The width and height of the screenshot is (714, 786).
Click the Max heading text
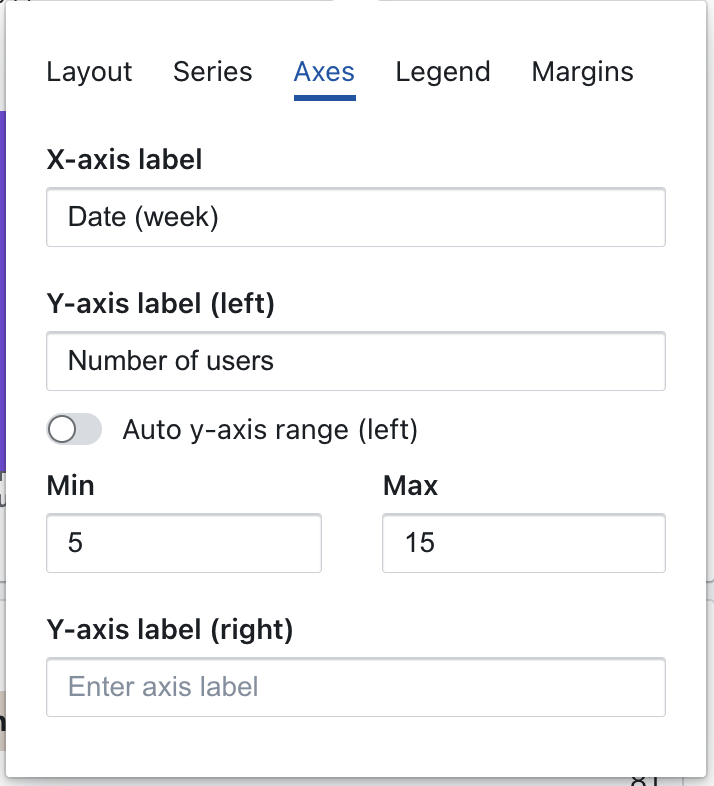(410, 486)
